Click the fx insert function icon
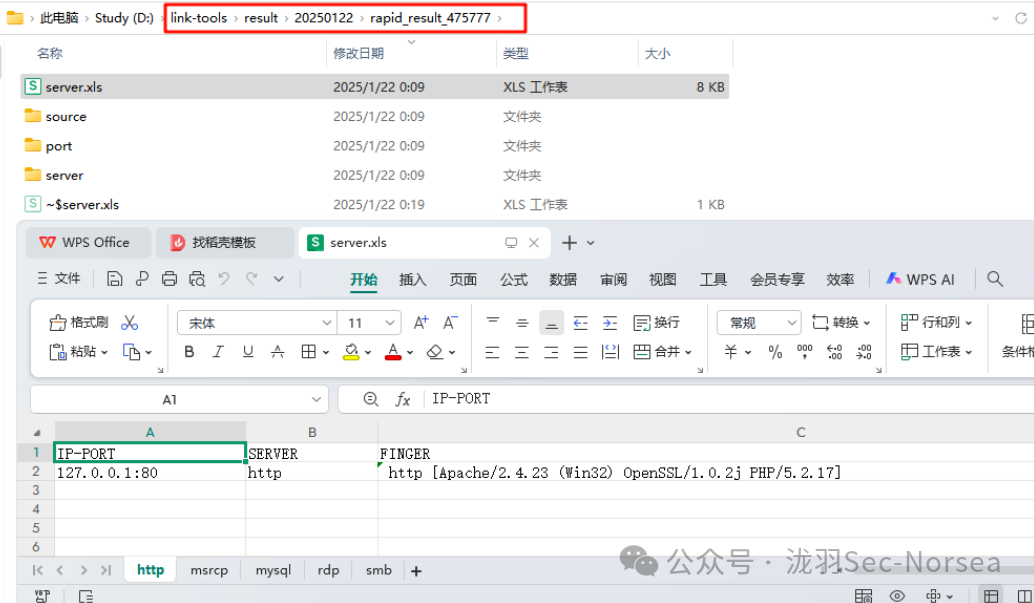 pyautogui.click(x=403, y=399)
